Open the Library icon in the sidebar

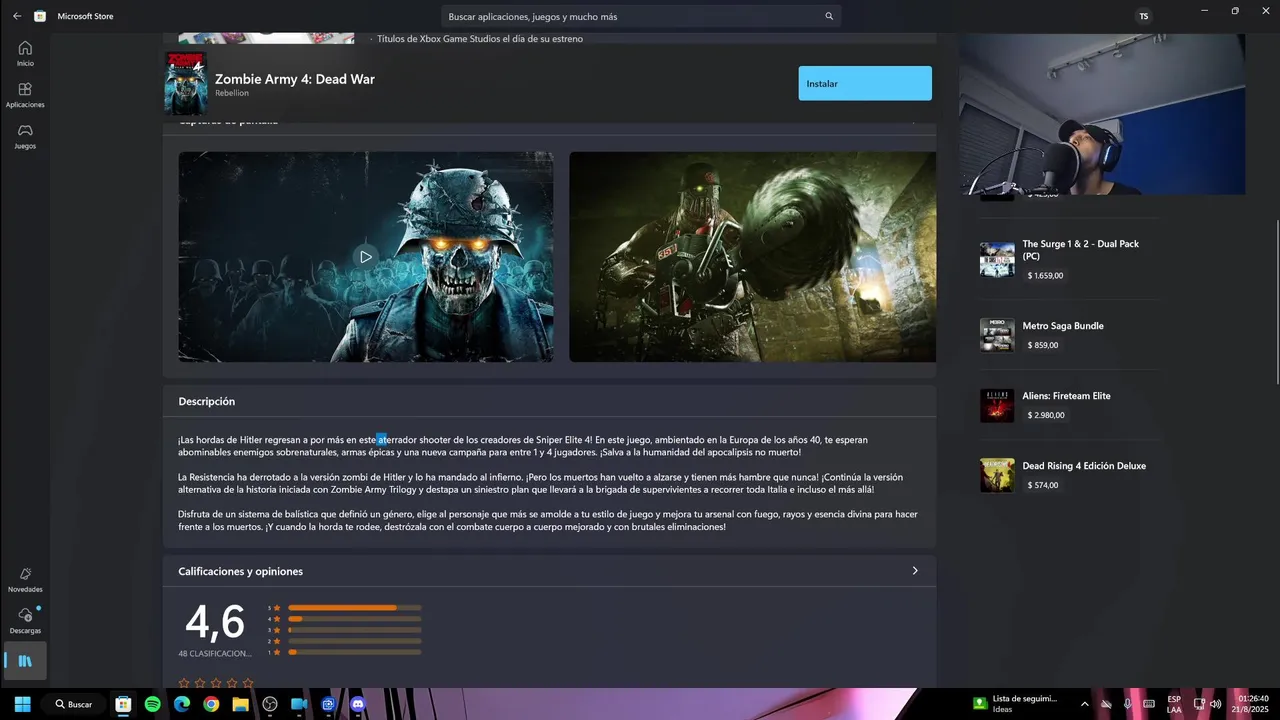pos(25,661)
